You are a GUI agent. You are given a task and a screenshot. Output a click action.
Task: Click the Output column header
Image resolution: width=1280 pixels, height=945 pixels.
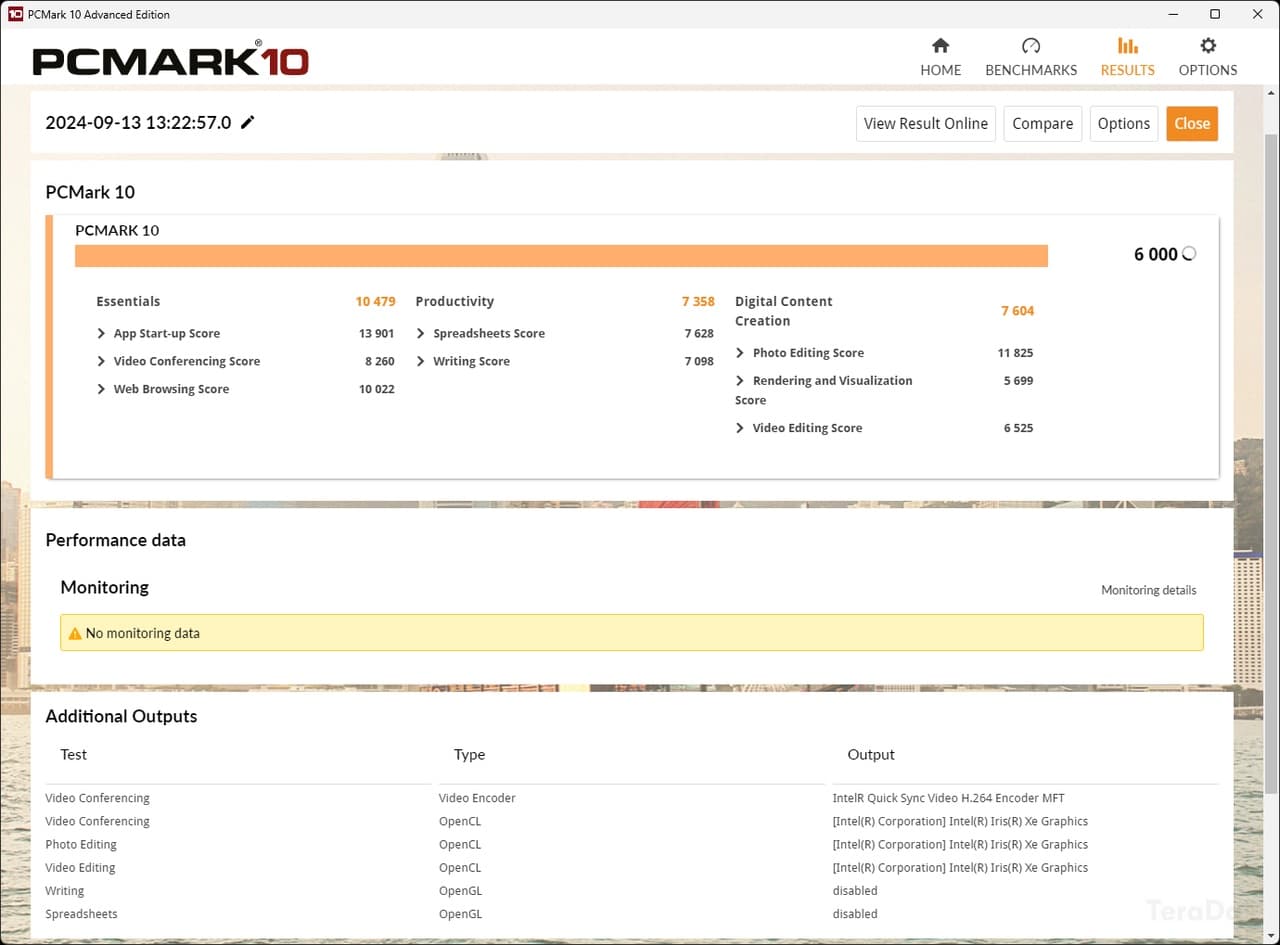tap(871, 754)
